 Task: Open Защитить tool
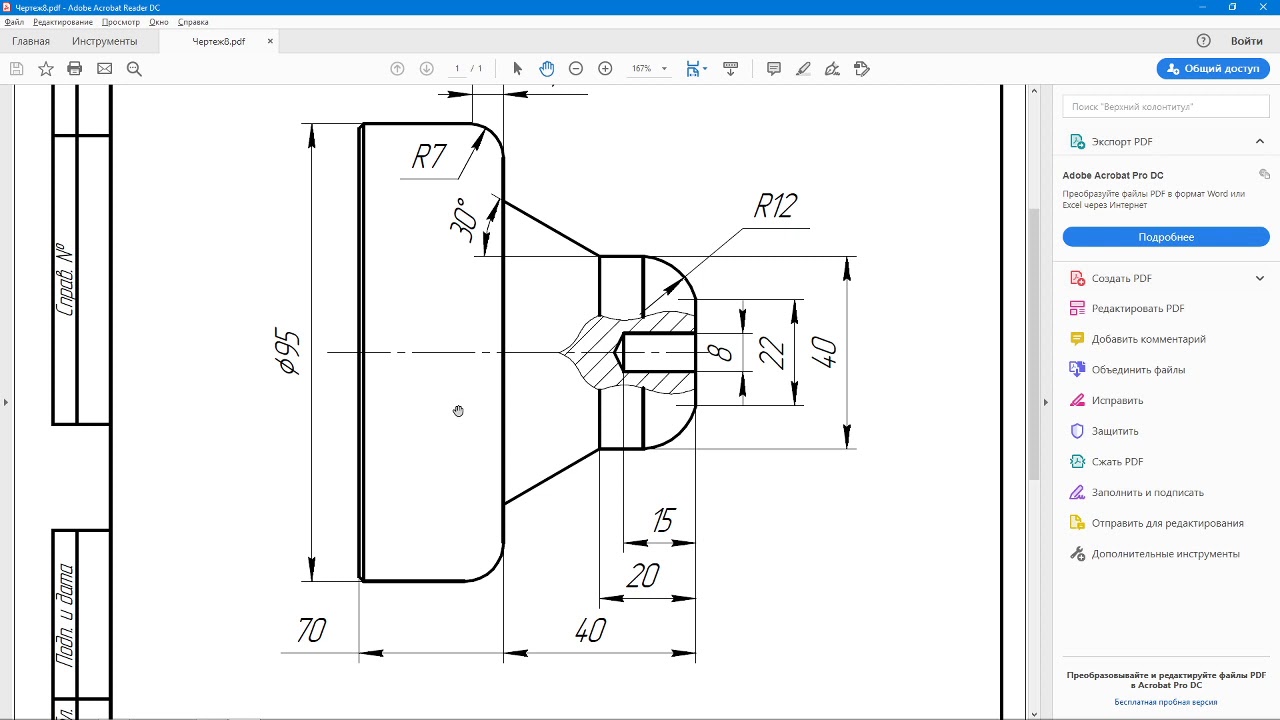coord(1115,431)
